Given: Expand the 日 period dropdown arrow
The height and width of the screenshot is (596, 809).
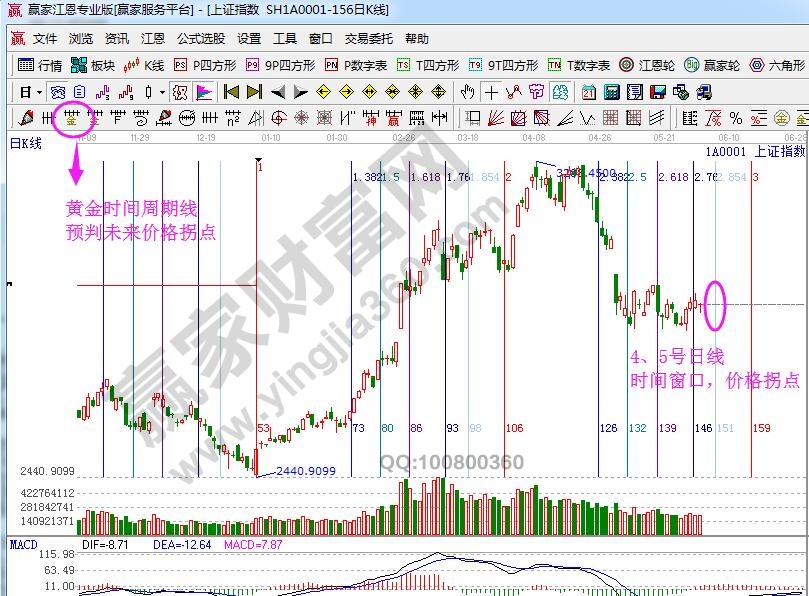Looking at the screenshot, I should [x=38, y=92].
